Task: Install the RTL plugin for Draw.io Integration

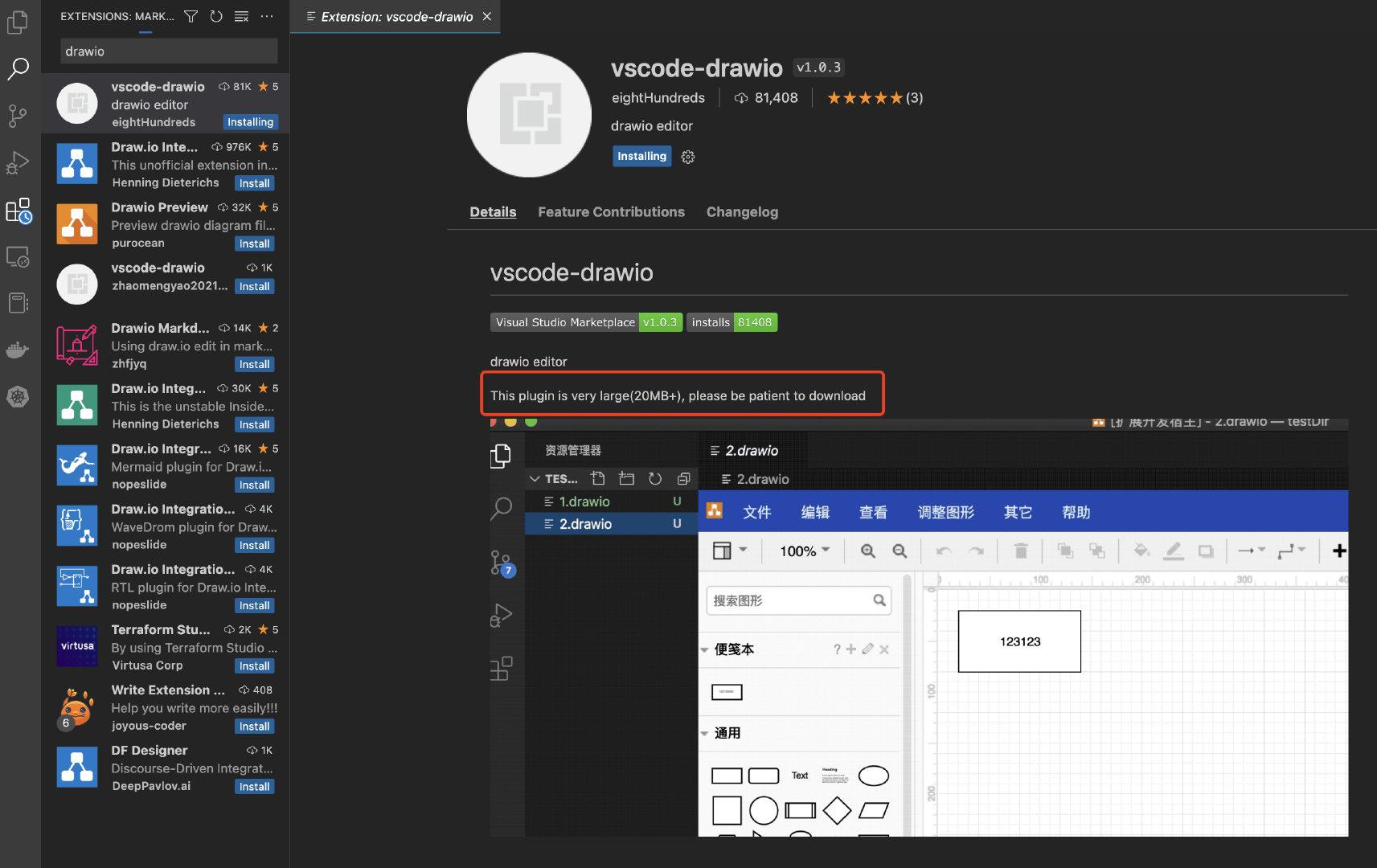Action: point(254,605)
